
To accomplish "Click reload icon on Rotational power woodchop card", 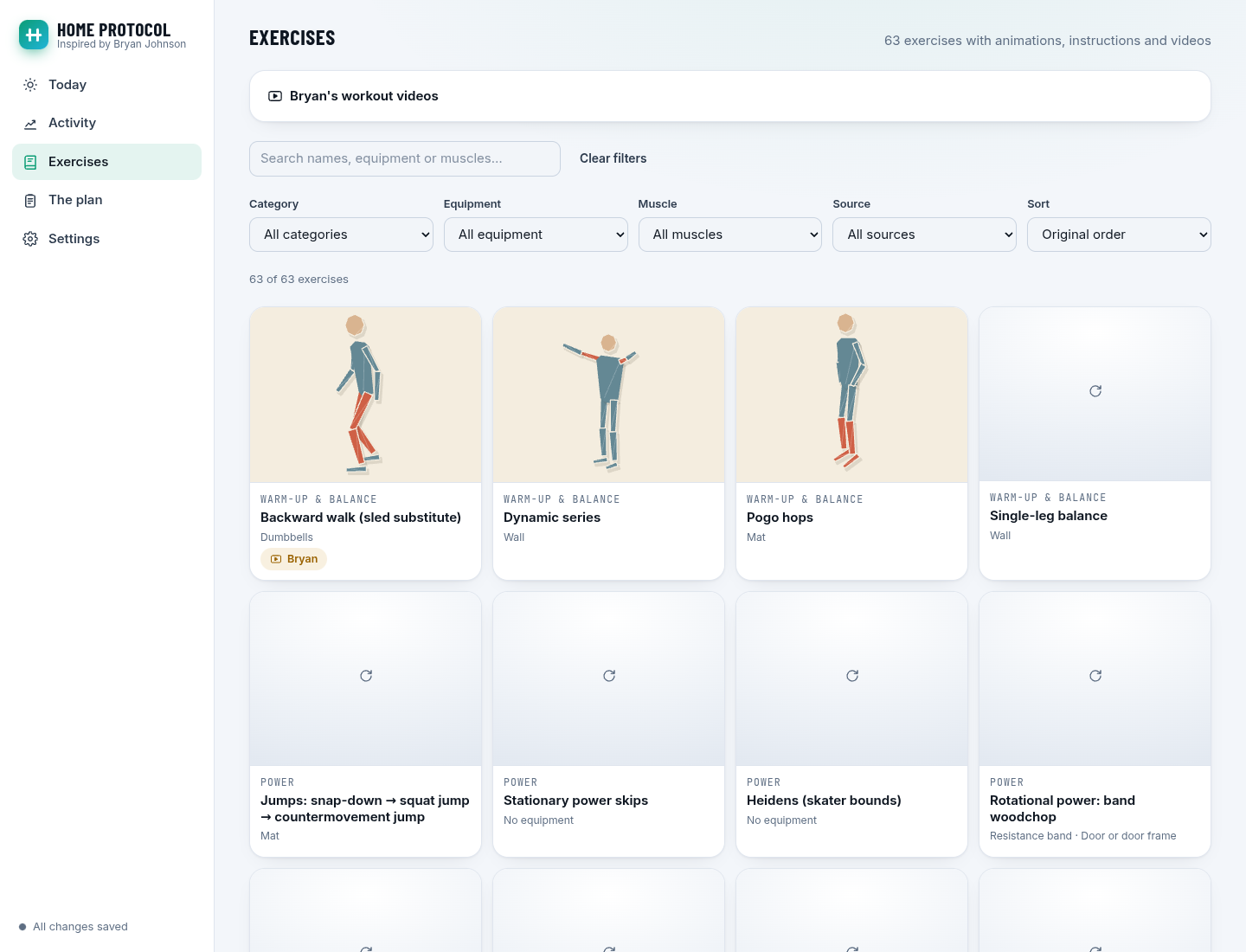I will 1095,676.
